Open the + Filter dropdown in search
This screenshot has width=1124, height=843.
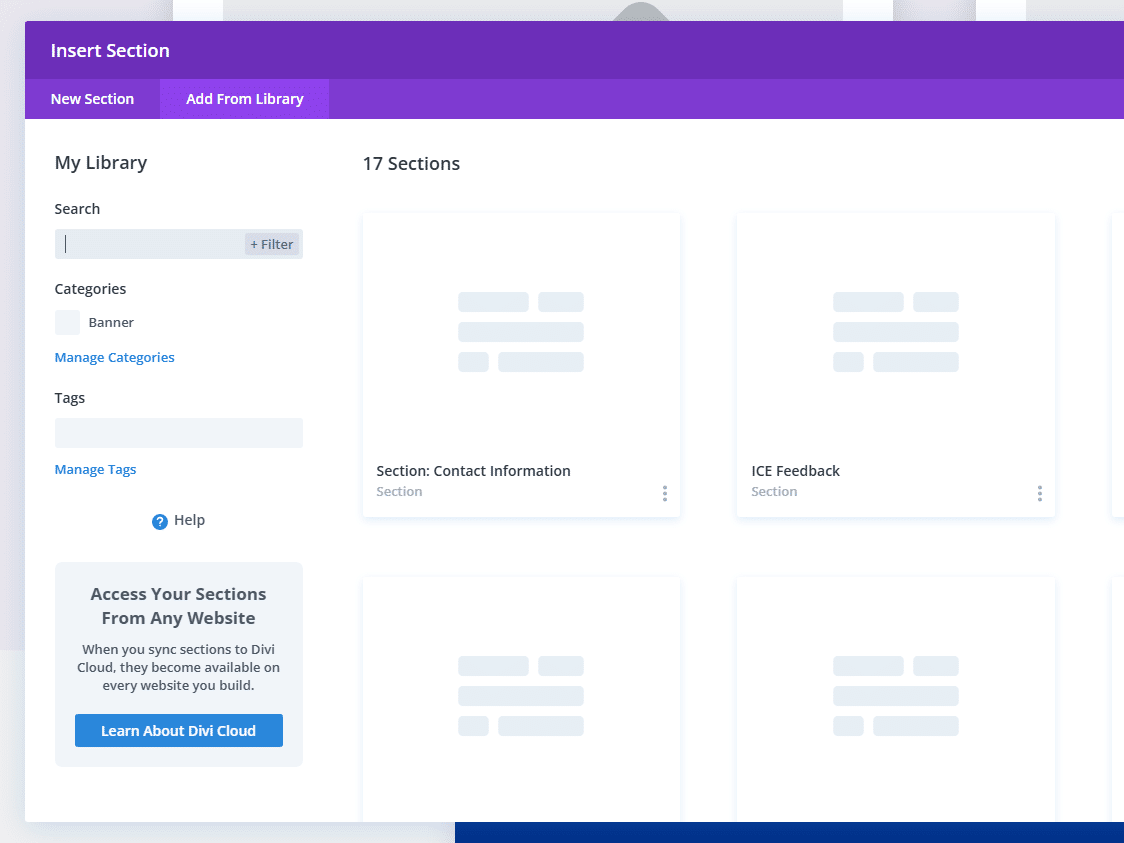(272, 244)
